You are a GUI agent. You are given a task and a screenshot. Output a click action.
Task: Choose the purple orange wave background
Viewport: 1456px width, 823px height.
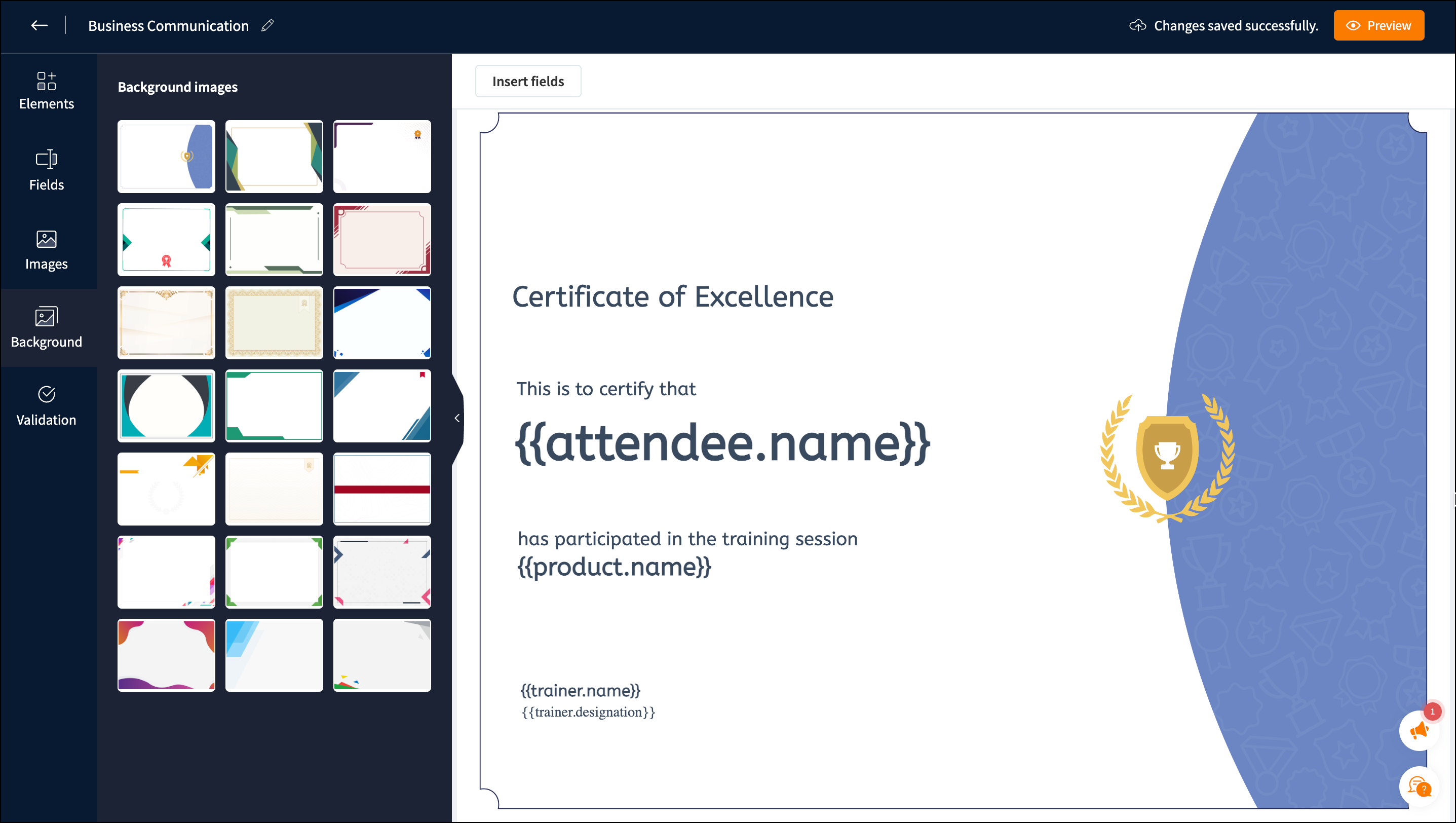point(166,655)
